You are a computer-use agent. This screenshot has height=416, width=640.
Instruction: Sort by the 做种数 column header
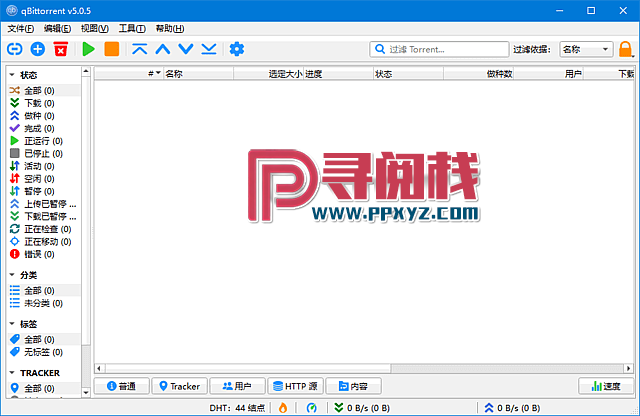point(478,74)
